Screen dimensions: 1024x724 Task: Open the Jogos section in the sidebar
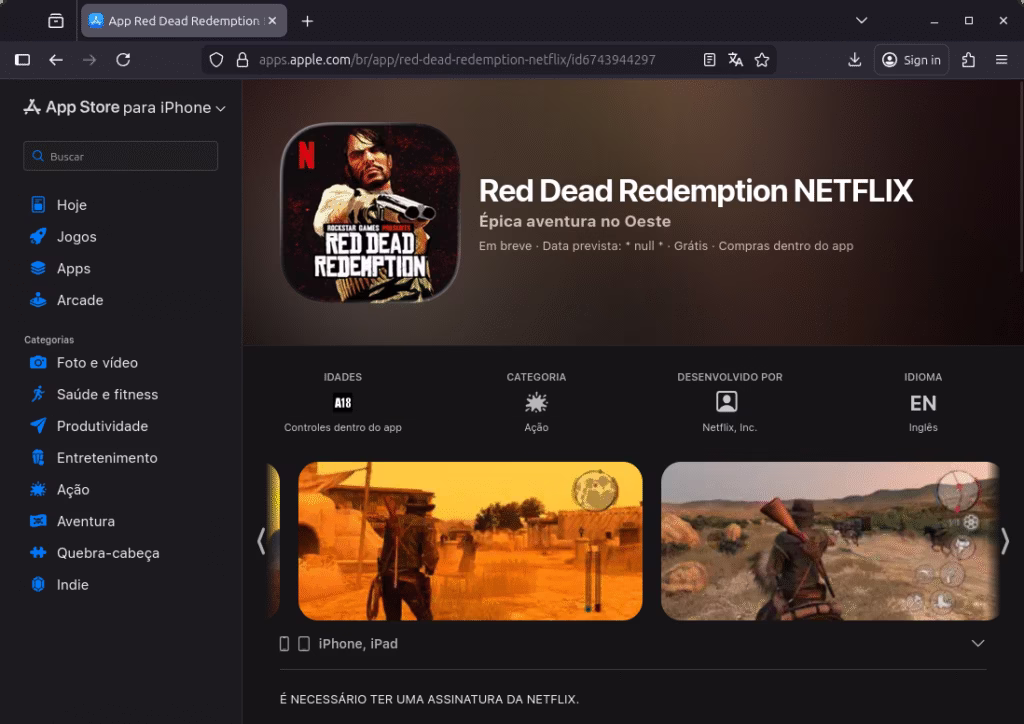[x=75, y=236]
